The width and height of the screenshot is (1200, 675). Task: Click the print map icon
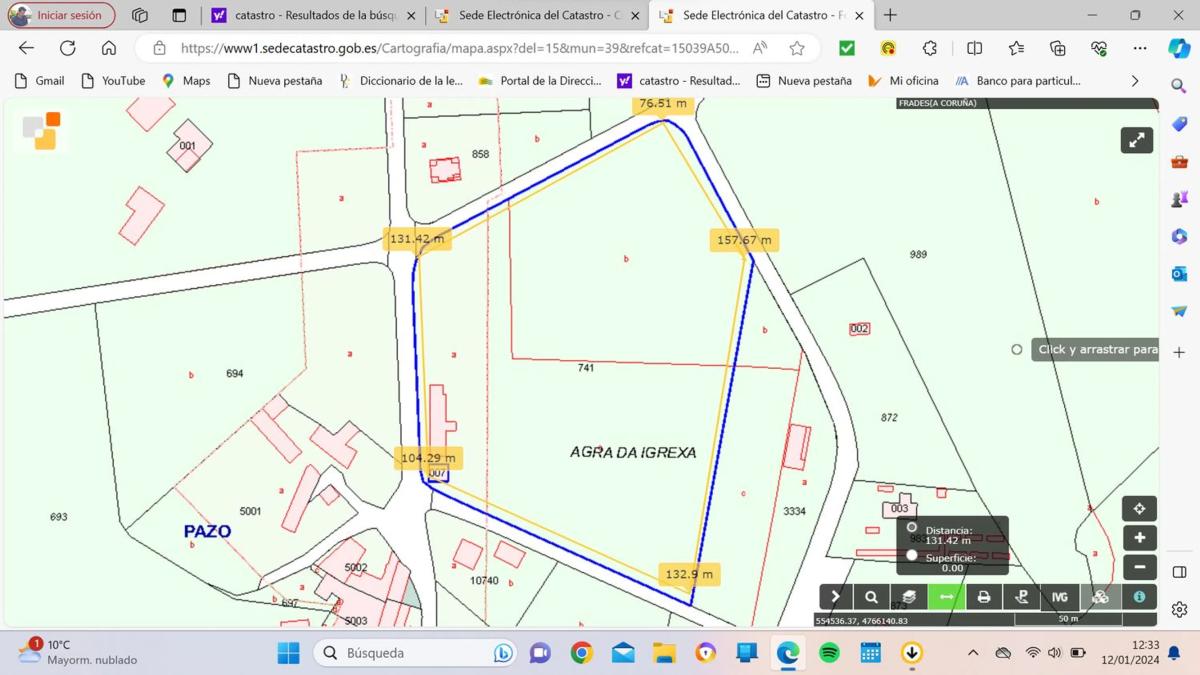[984, 597]
